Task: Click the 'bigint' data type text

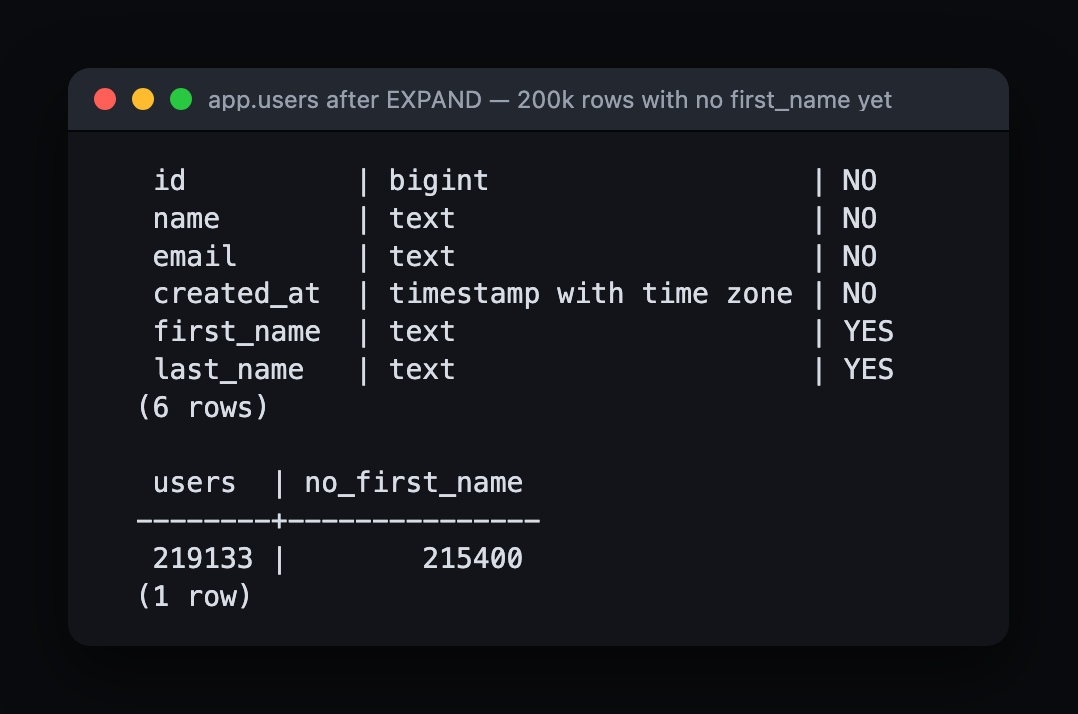Action: (x=439, y=181)
